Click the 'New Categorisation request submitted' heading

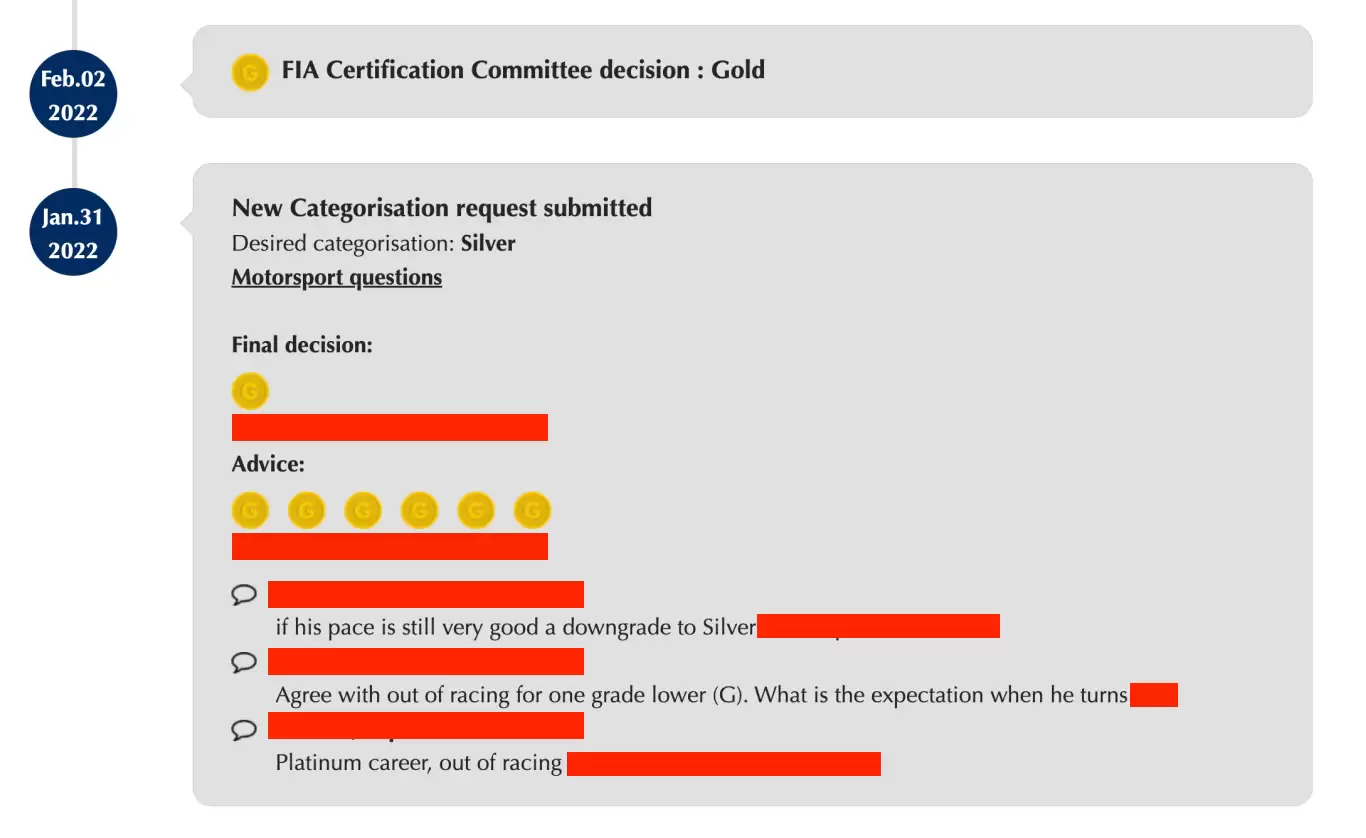[442, 208]
